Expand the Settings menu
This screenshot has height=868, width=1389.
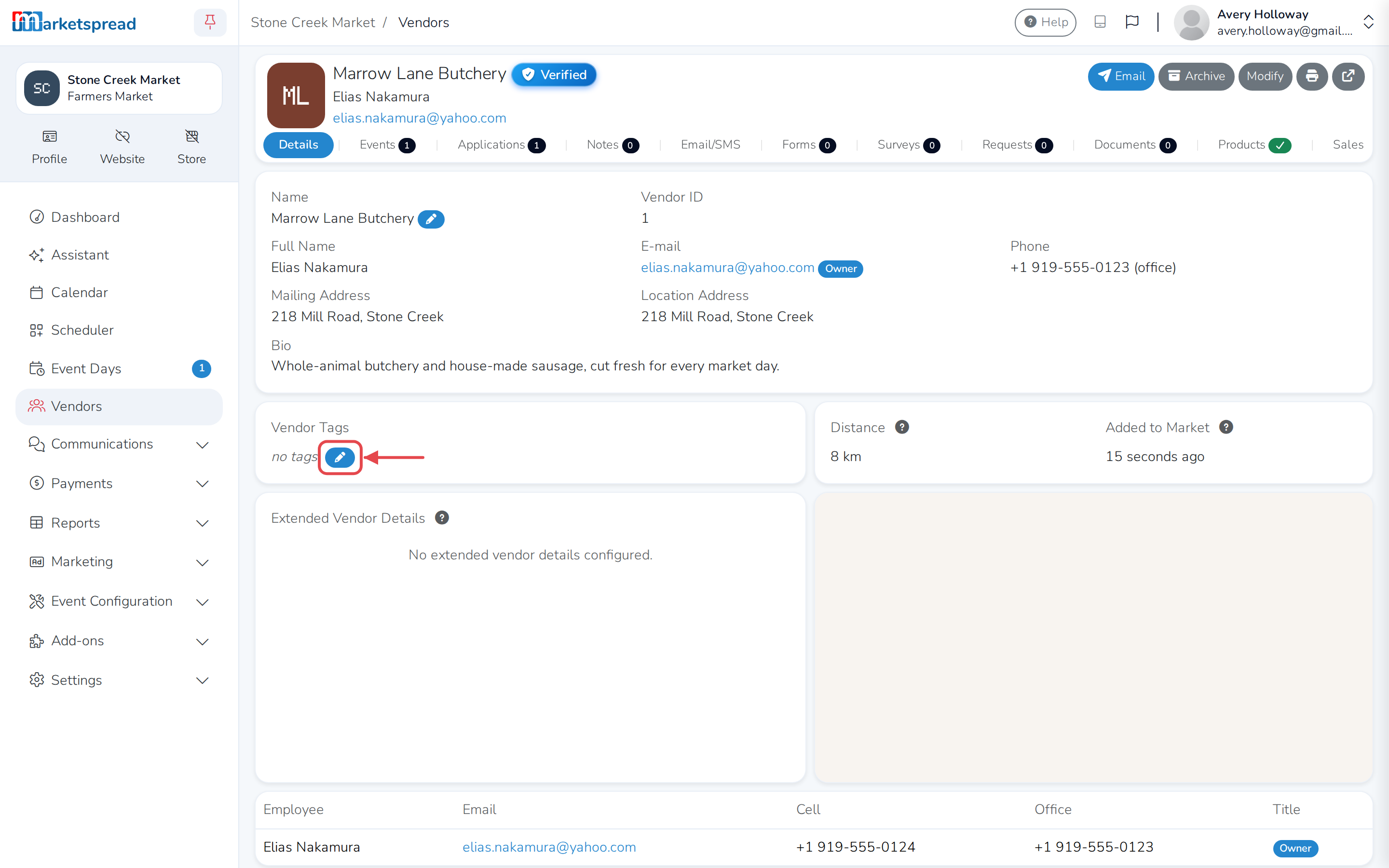119,680
